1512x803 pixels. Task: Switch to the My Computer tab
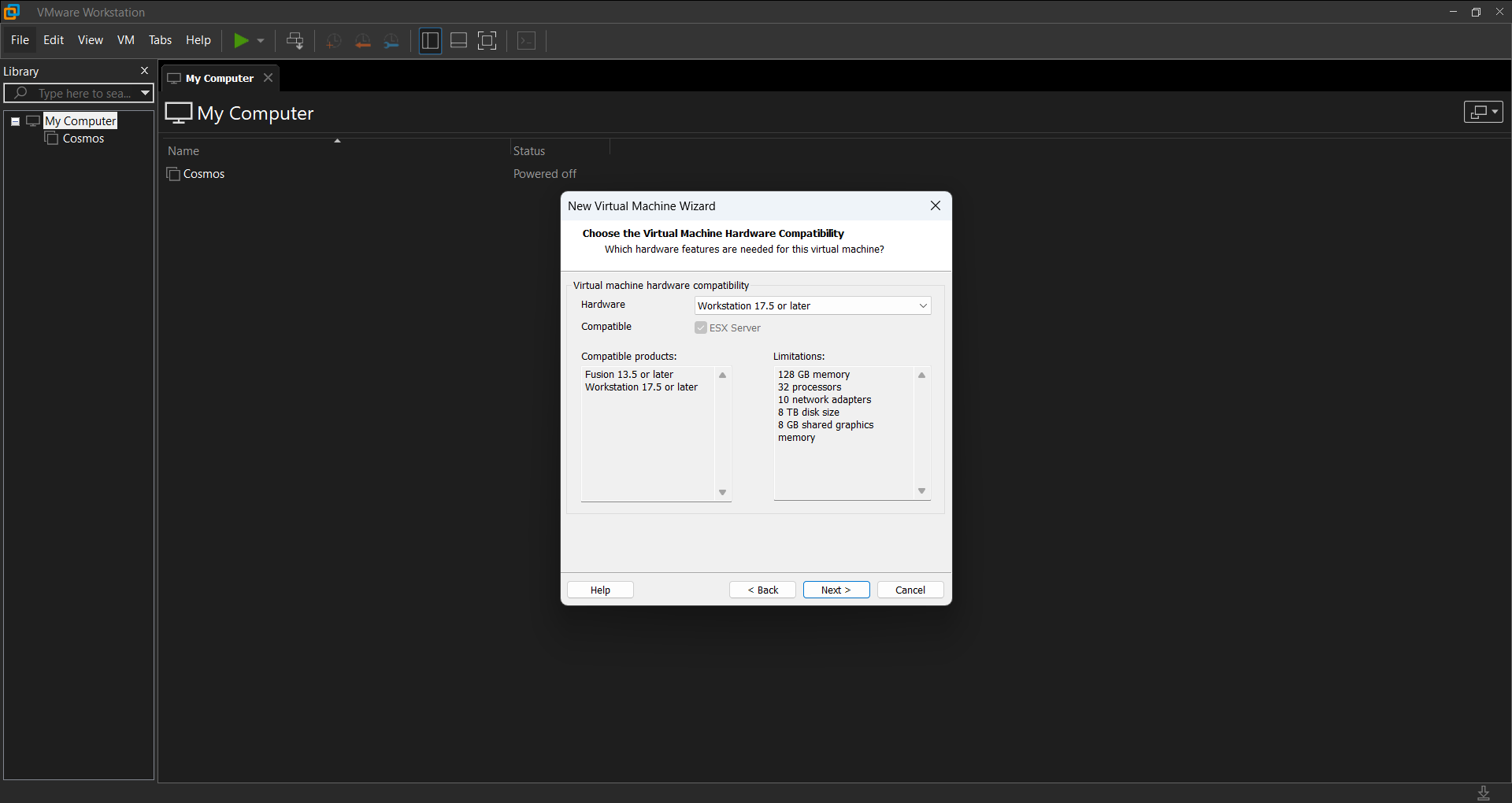pyautogui.click(x=219, y=78)
